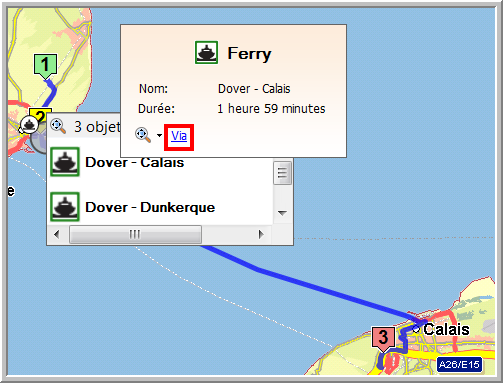503x383 pixels.
Task: Click the left arrow of horizontal scrollbar
Action: 57,234
